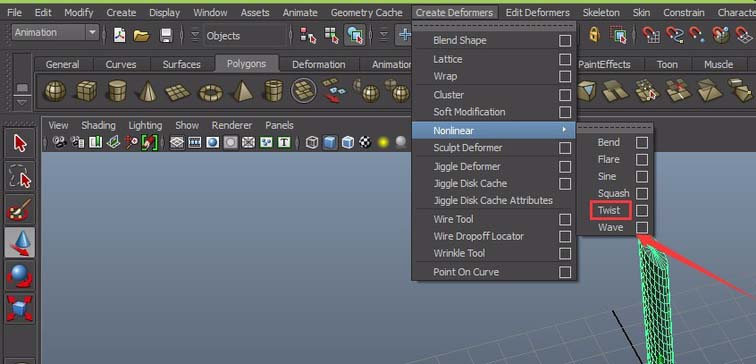
Task: Create a polygon cone from the shelf
Action: click(x=148, y=91)
